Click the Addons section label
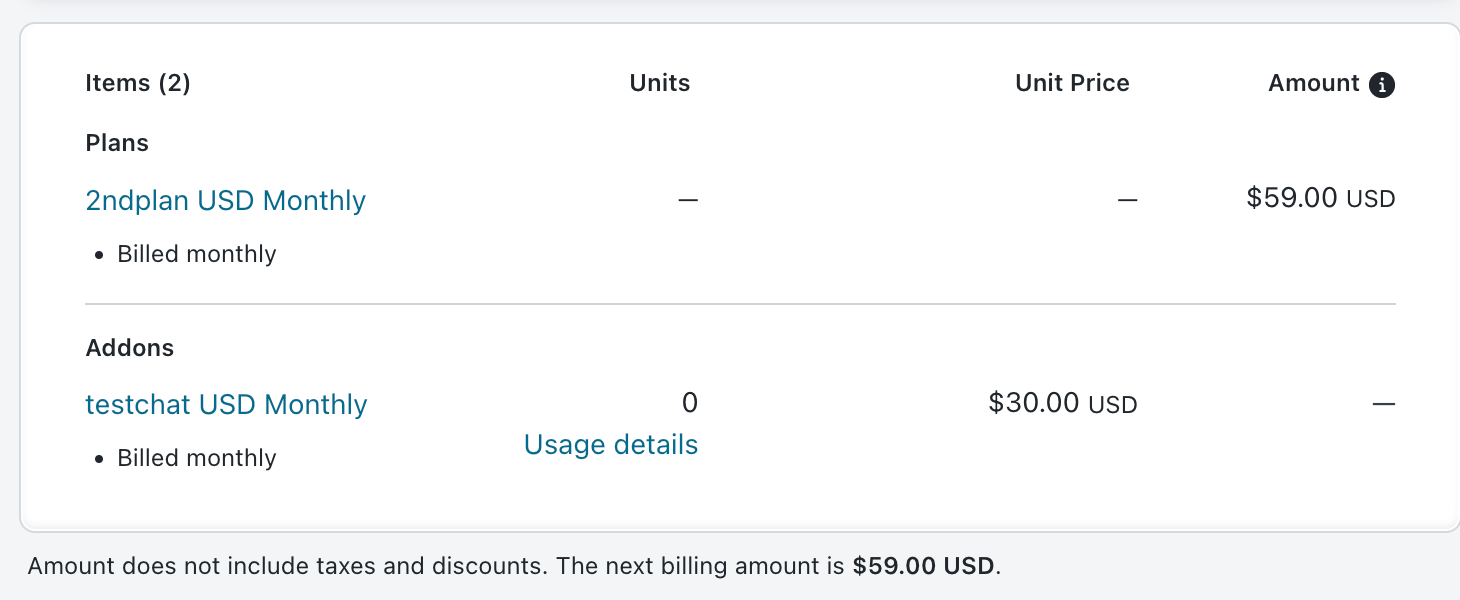Image resolution: width=1460 pixels, height=600 pixels. coord(130,348)
